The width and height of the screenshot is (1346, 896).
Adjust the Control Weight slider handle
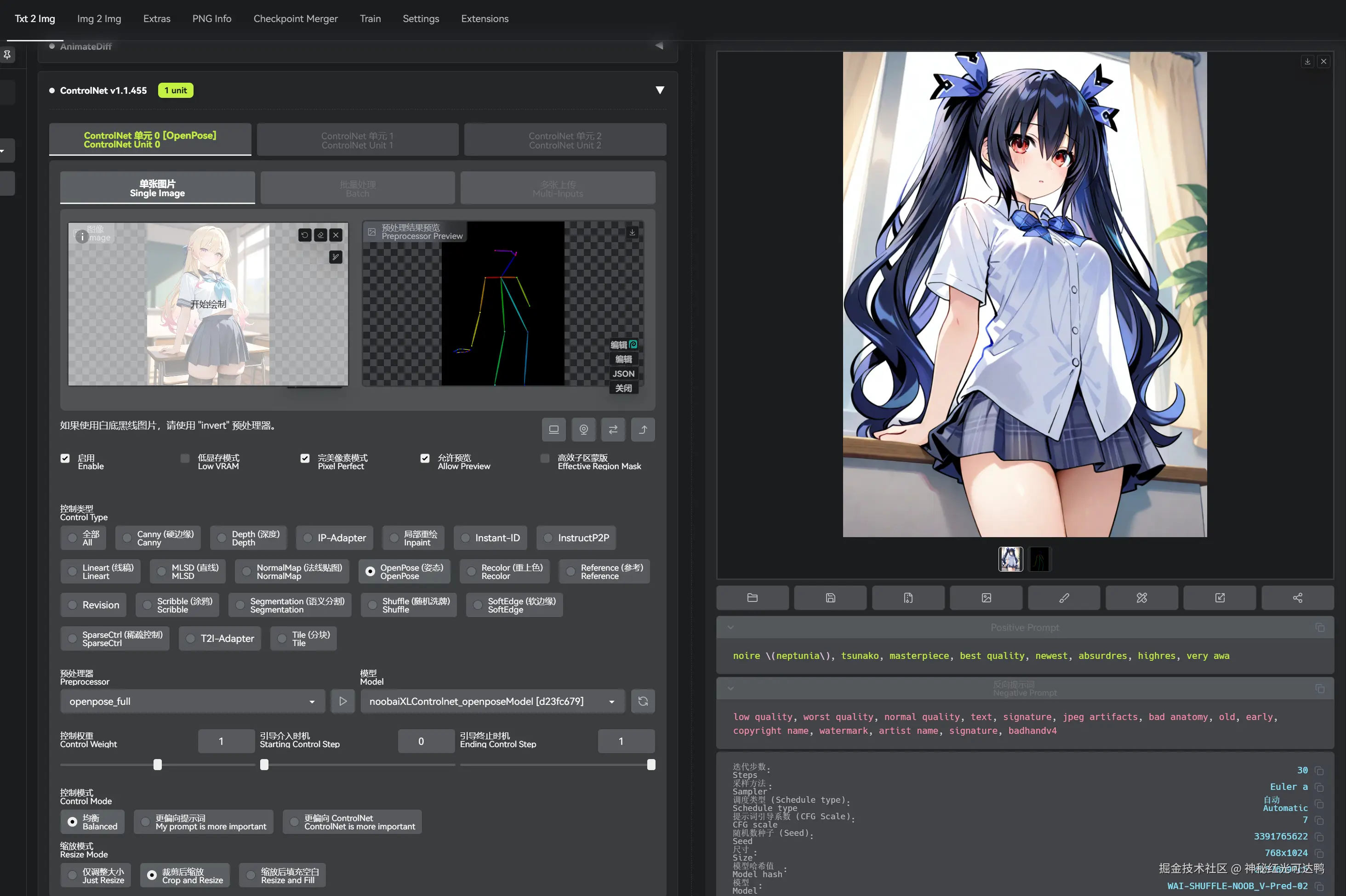tap(158, 765)
